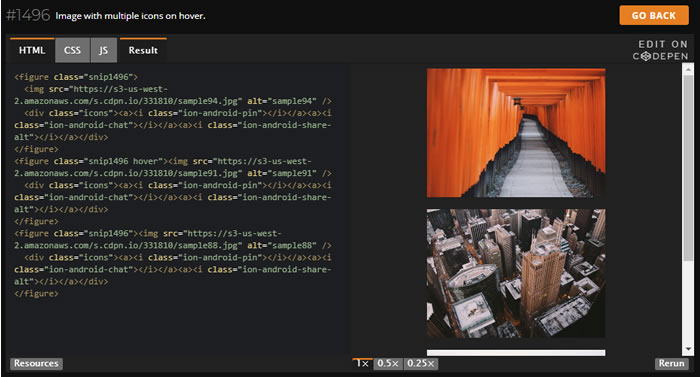Set preview zoom to 0.25x
The image size is (700, 377).
click(x=421, y=364)
